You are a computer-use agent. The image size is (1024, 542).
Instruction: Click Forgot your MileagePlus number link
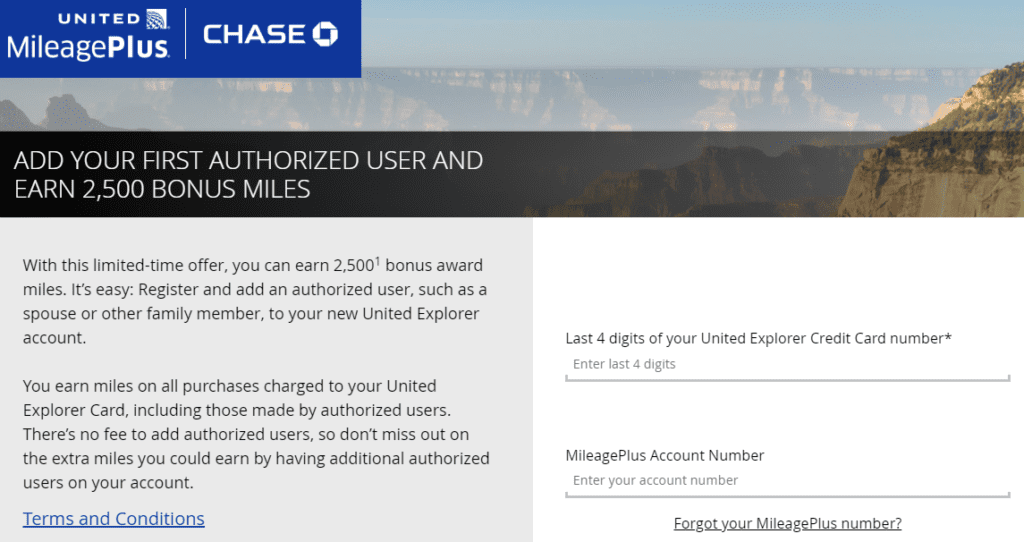click(x=787, y=523)
